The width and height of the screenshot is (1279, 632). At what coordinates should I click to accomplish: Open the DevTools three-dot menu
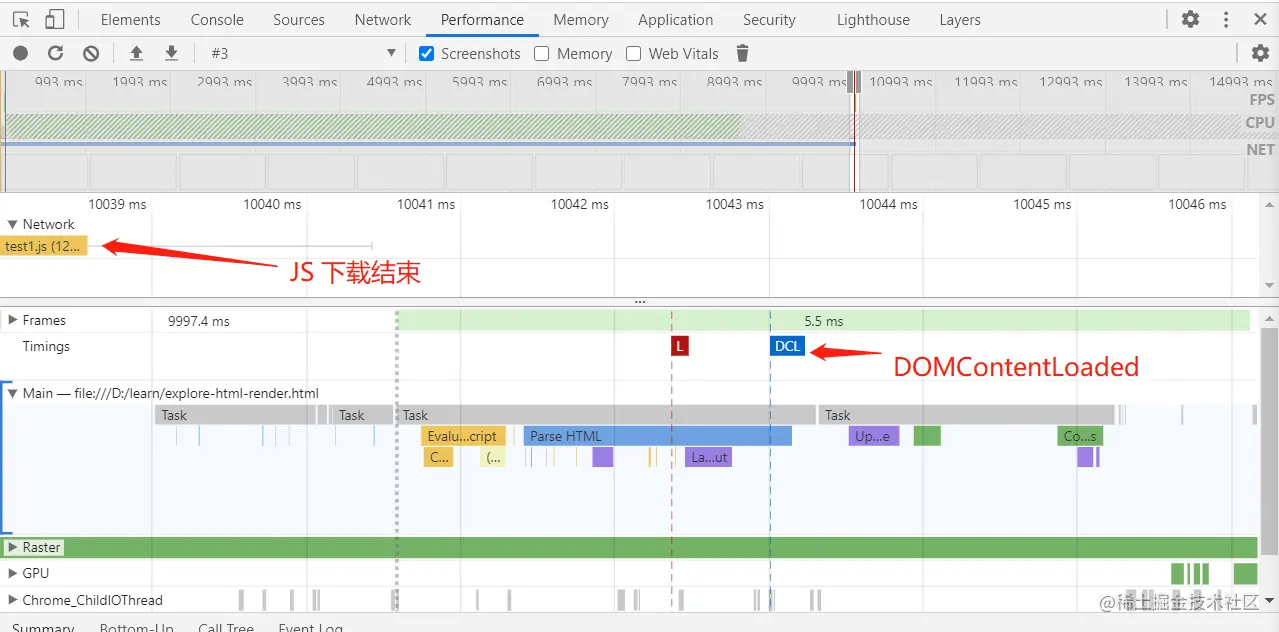[1226, 19]
